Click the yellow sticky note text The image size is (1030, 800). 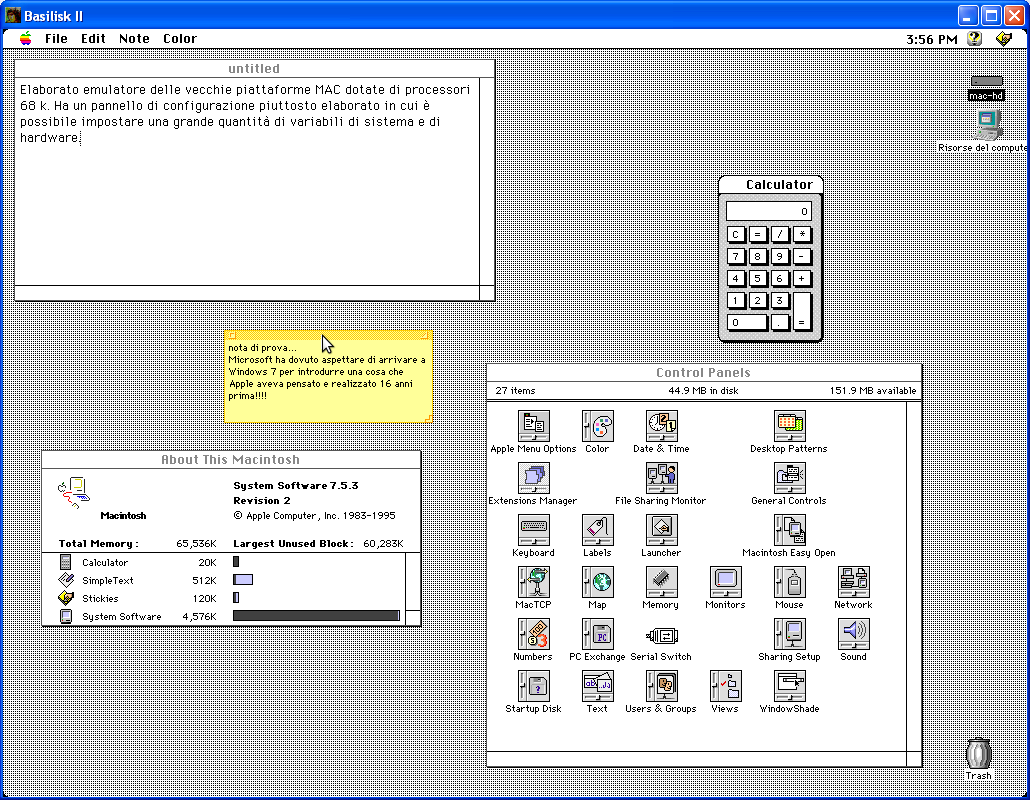[x=326, y=372]
